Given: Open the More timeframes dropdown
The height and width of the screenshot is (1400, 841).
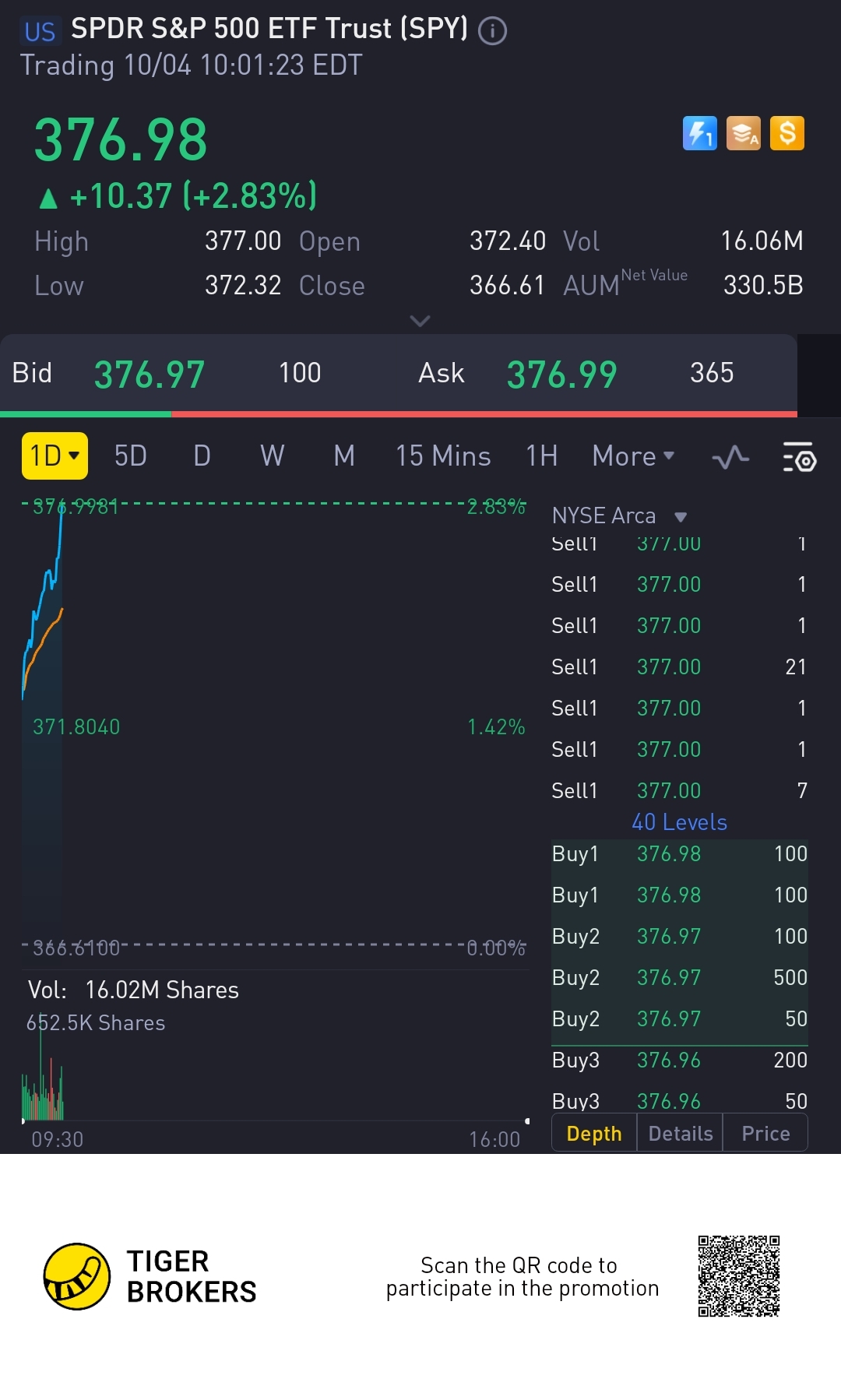Looking at the screenshot, I should [633, 456].
